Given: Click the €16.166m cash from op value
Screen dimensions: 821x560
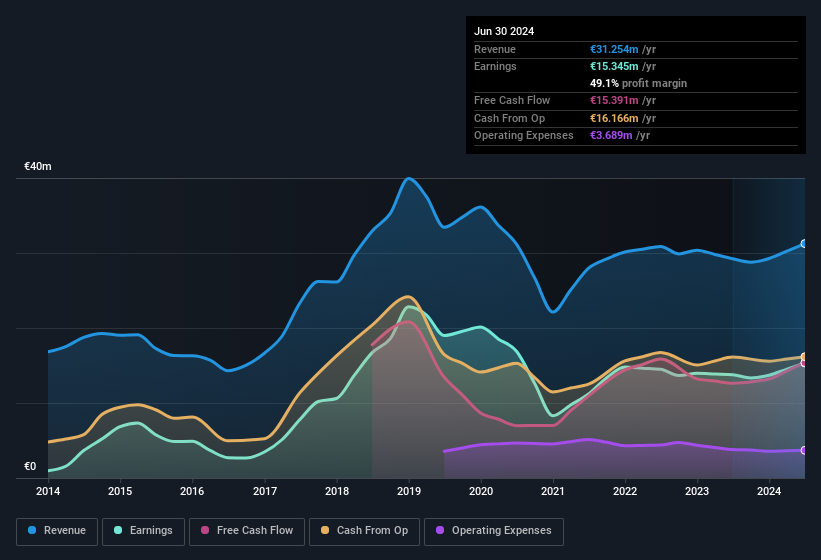Looking at the screenshot, I should [614, 118].
